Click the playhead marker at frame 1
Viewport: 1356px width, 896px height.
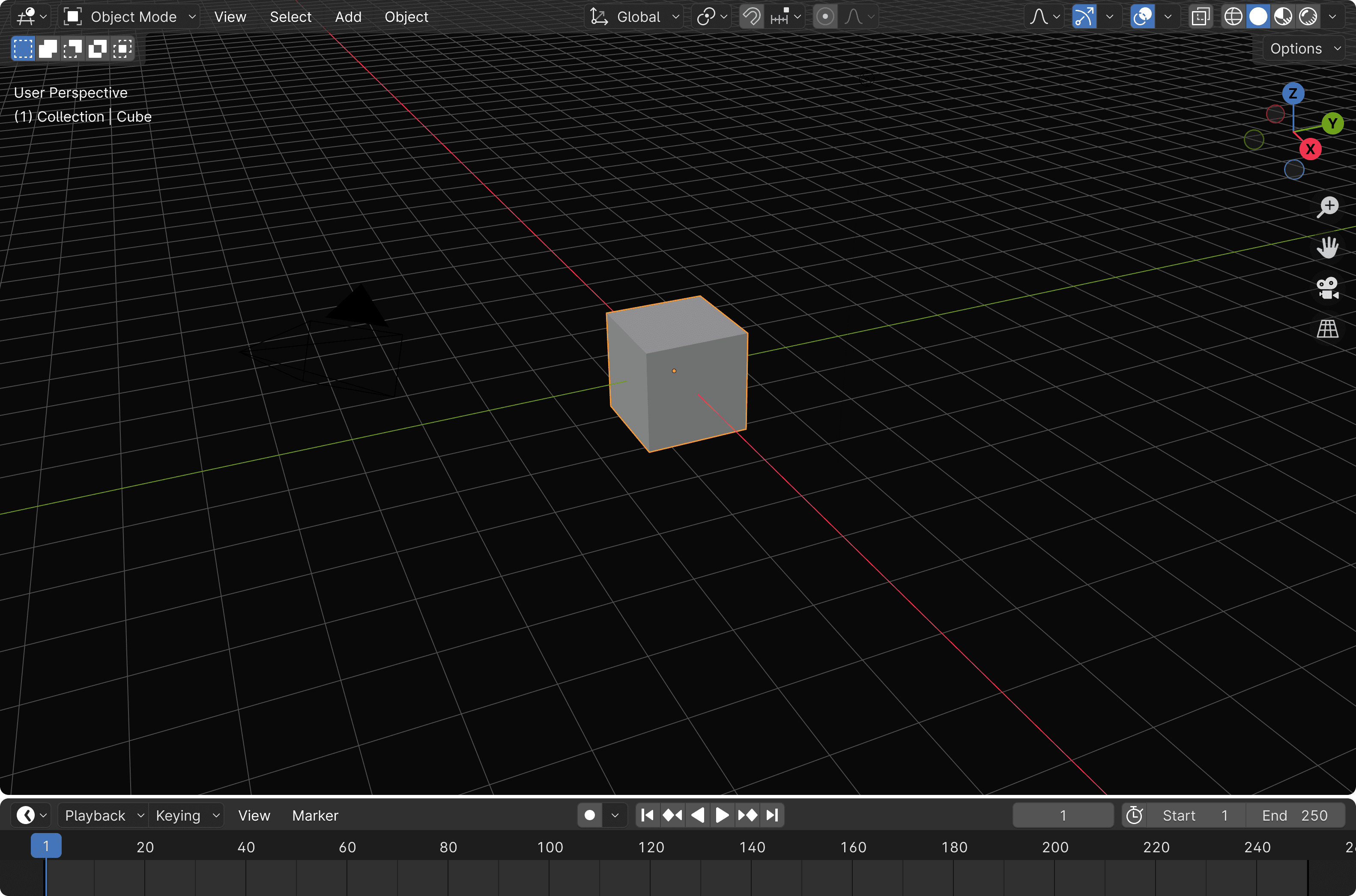point(46,846)
